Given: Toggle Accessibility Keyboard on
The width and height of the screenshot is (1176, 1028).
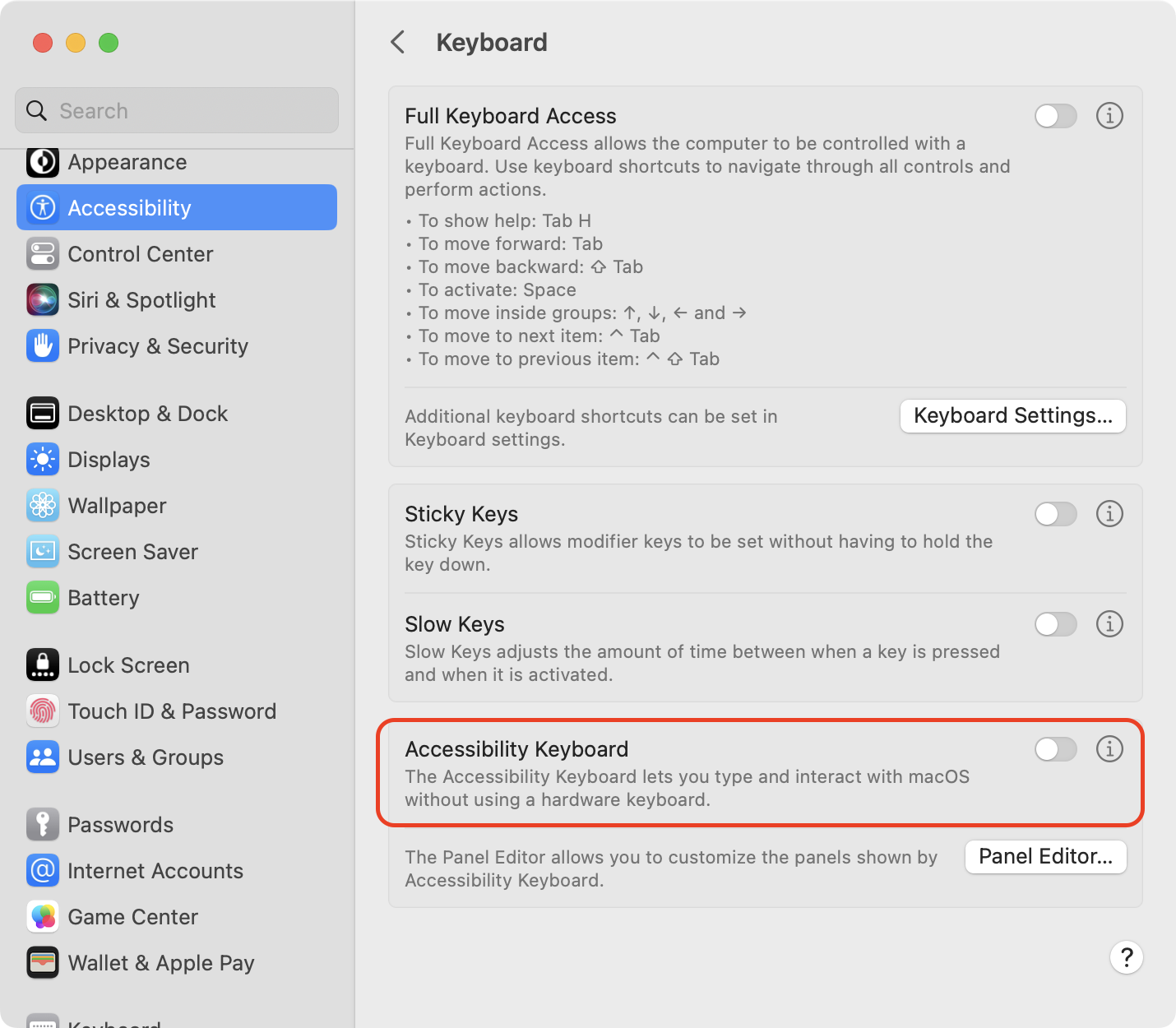Looking at the screenshot, I should 1055,749.
